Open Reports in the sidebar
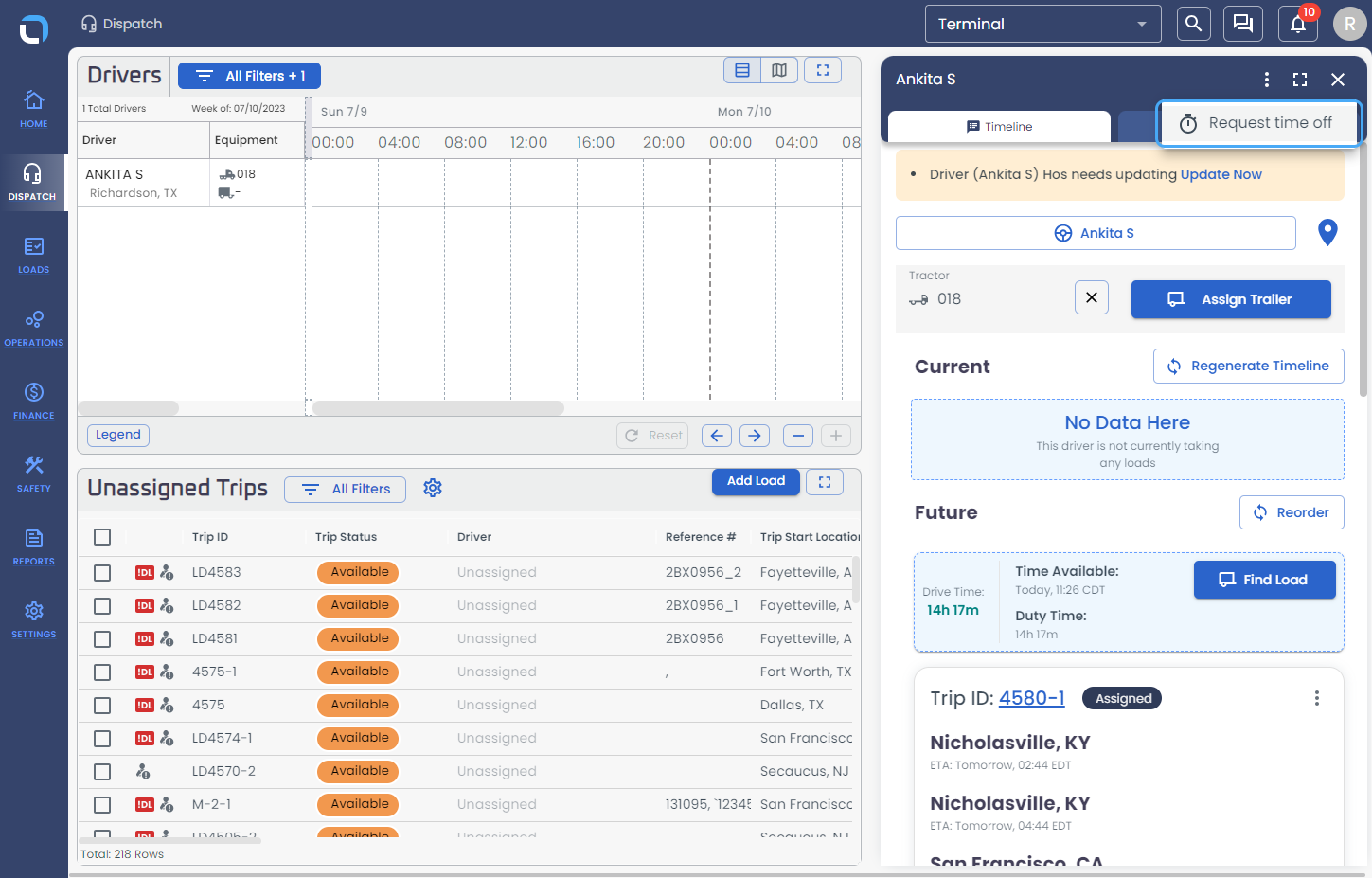Screen dimensions: 1372x878 pos(33,547)
